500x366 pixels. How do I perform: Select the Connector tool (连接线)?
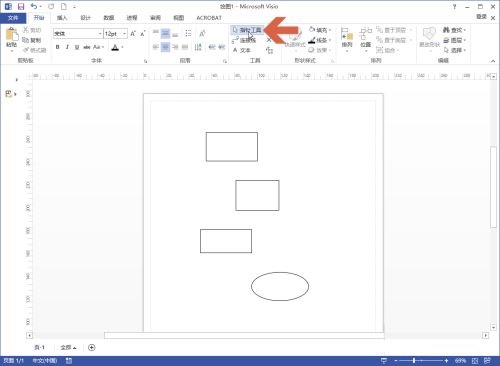(244, 40)
